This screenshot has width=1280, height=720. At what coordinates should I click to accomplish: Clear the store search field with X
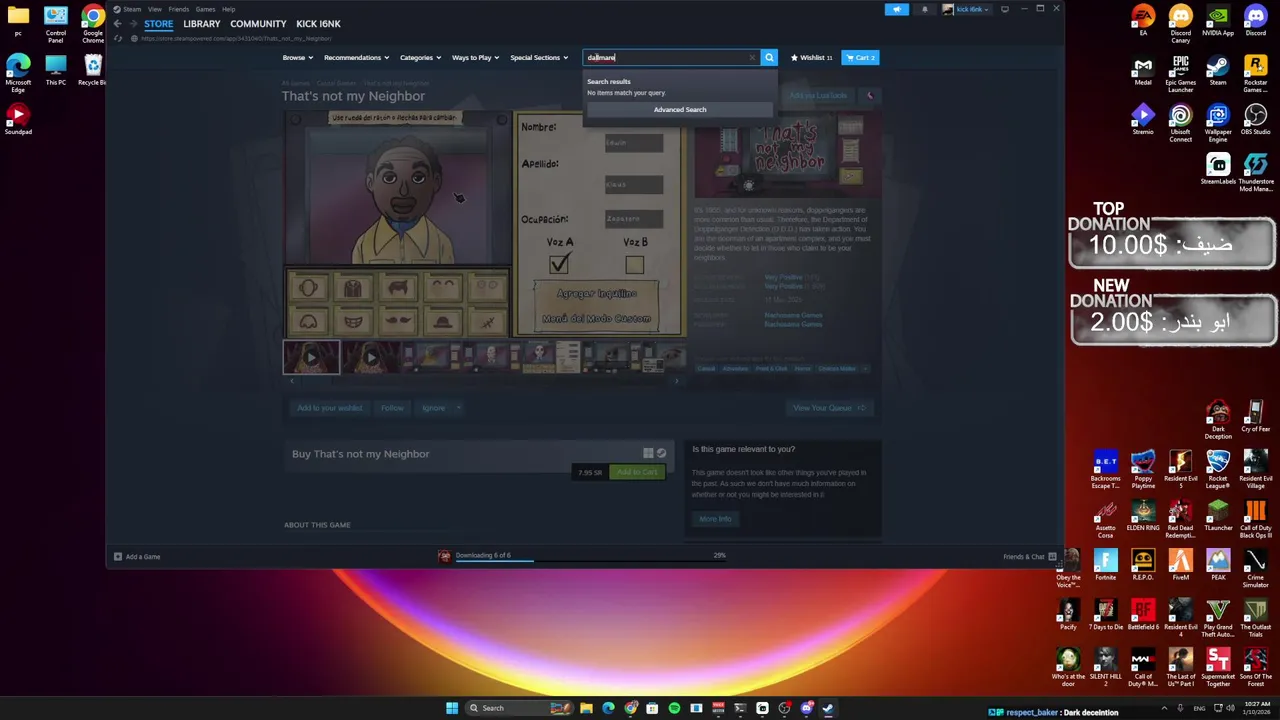752,58
